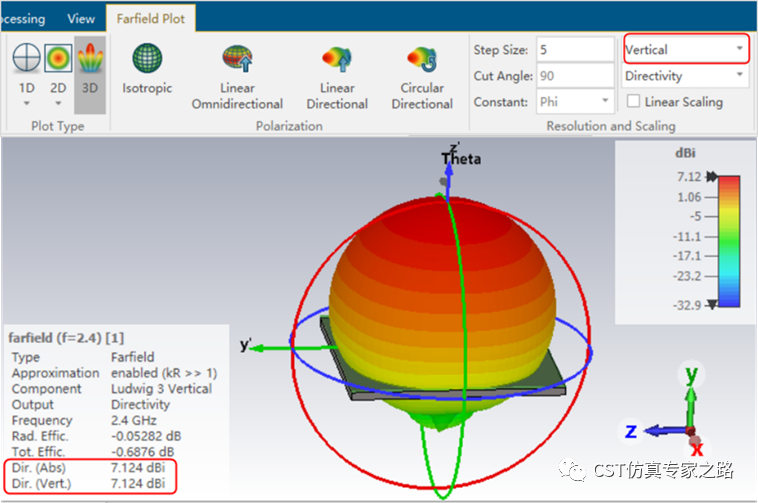Switch to the View tab
Screen dimensions: 758x503
point(81,19)
